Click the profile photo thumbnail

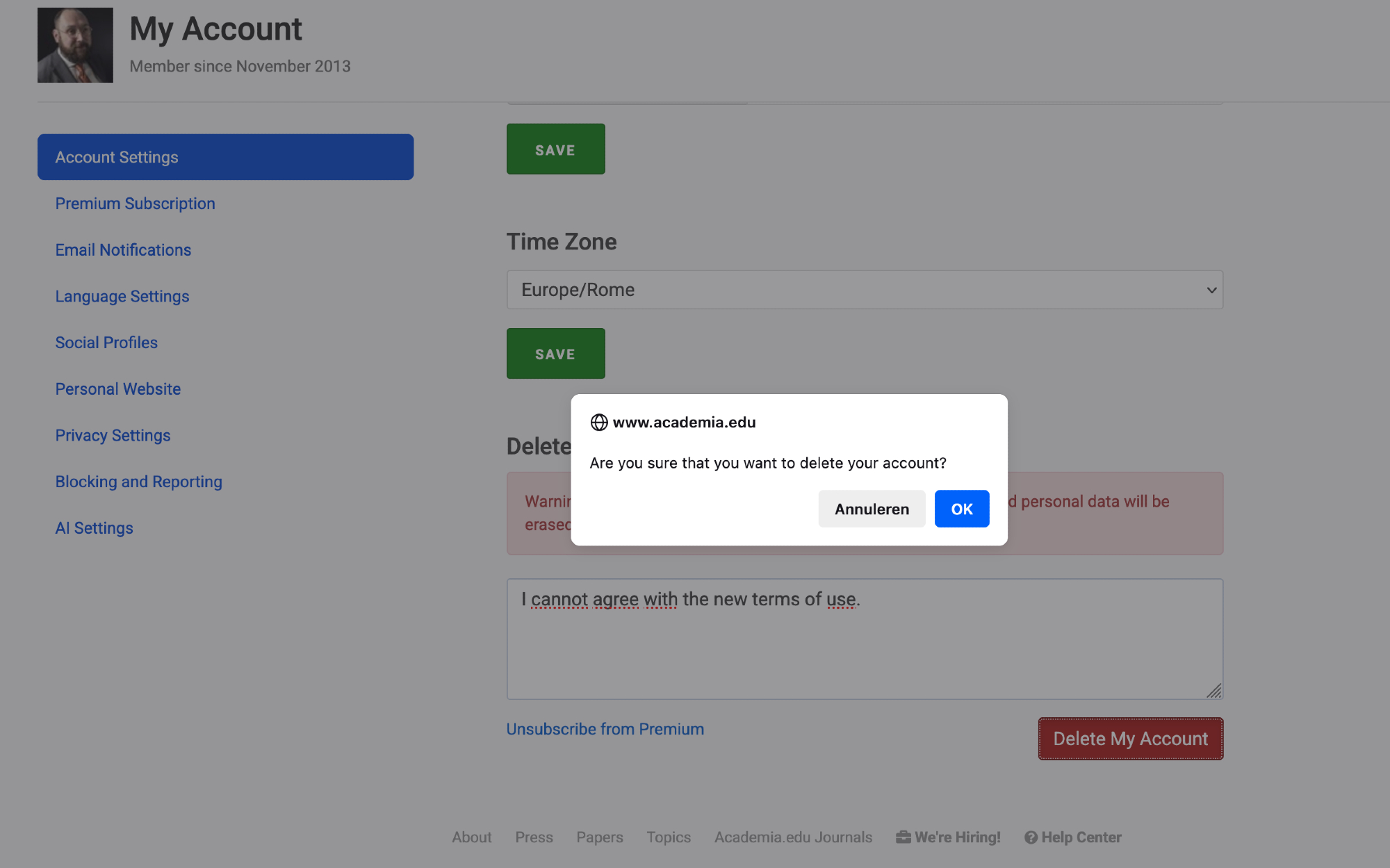(75, 45)
